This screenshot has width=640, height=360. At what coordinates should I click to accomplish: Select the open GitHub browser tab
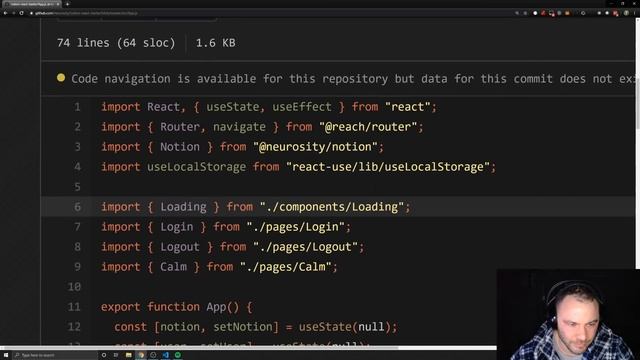31,4
